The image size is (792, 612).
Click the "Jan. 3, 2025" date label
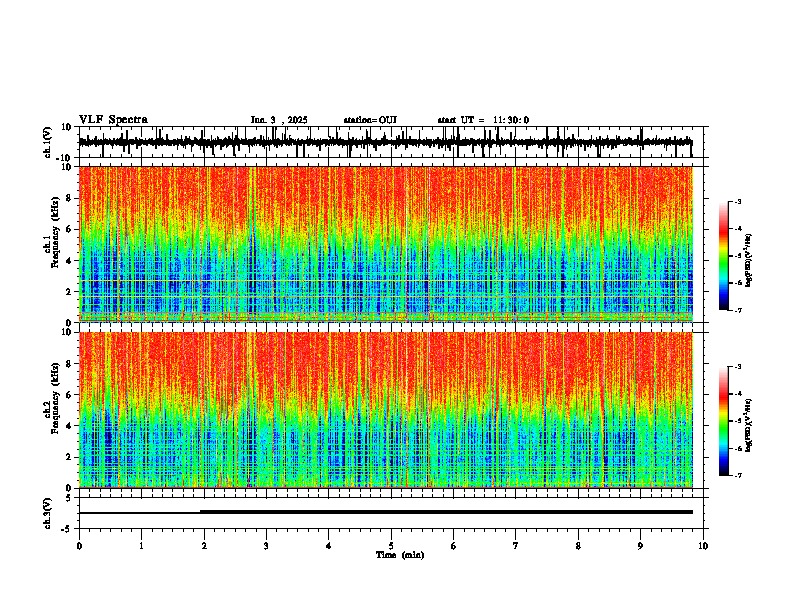pyautogui.click(x=279, y=120)
